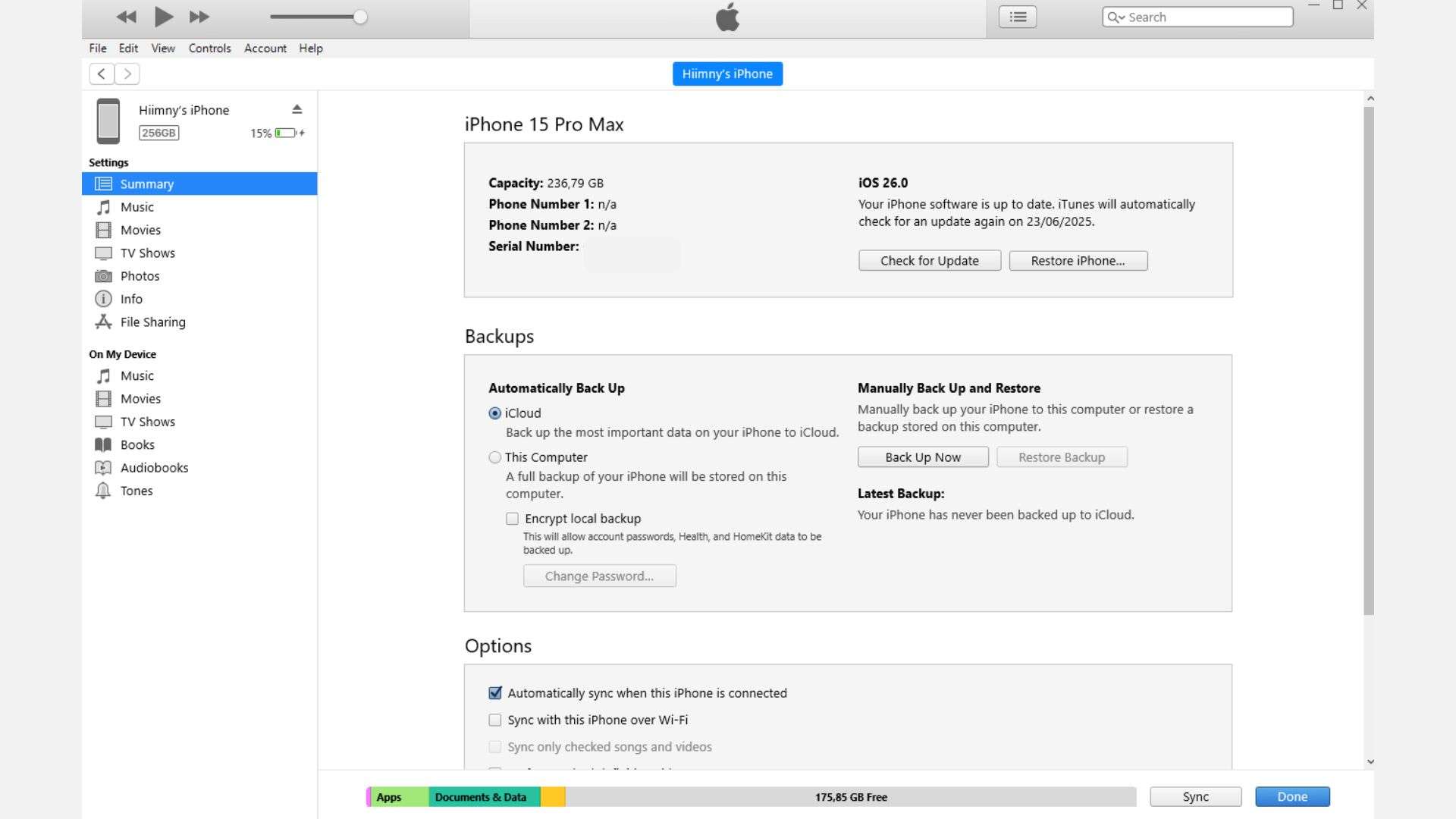Check Sync with this iPhone over Wi-Fi
The height and width of the screenshot is (819, 1456).
coord(495,720)
